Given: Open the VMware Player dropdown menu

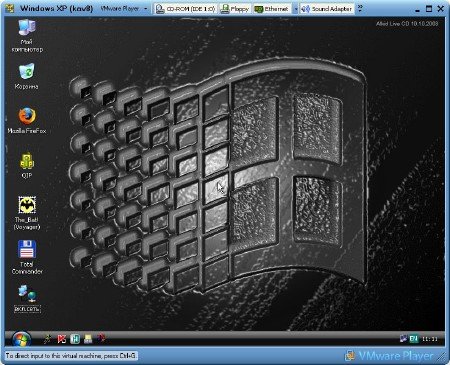Looking at the screenshot, I should (x=124, y=9).
